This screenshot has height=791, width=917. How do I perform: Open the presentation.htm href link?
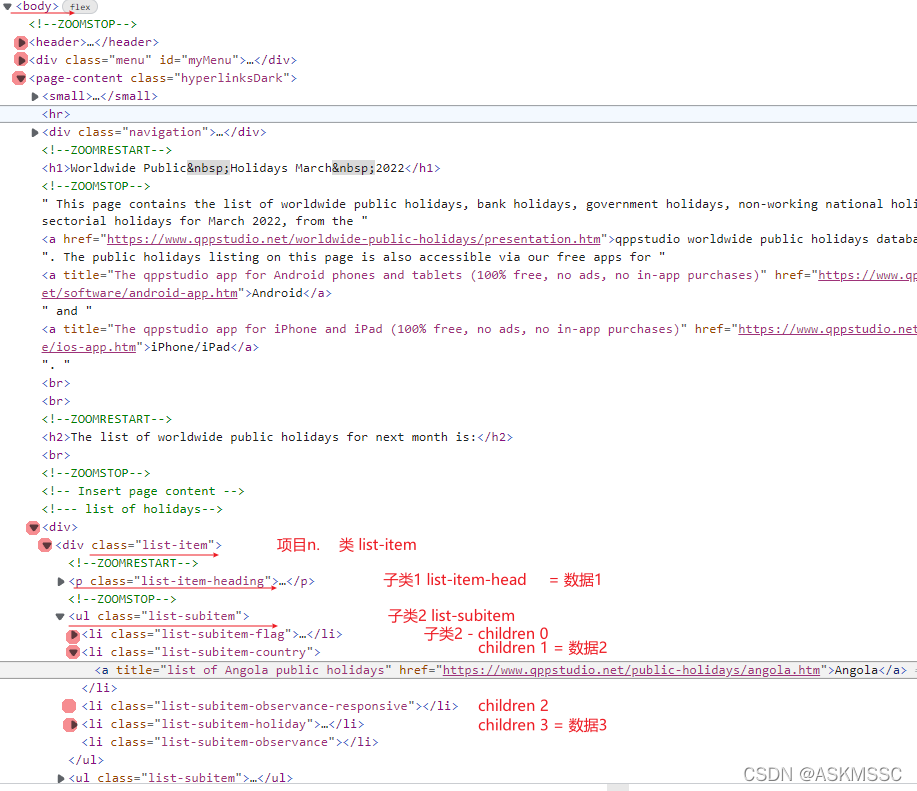click(x=354, y=239)
